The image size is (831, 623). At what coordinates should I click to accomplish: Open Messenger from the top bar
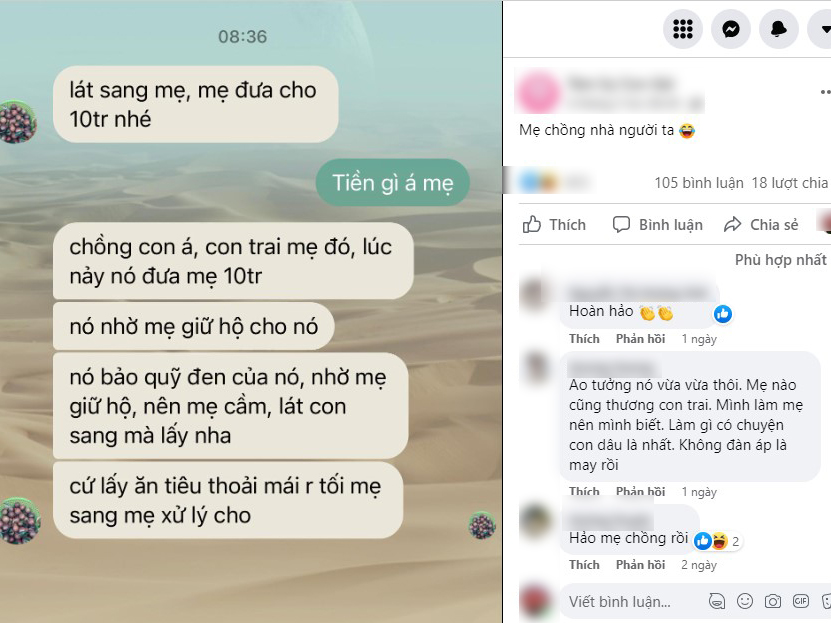click(731, 29)
